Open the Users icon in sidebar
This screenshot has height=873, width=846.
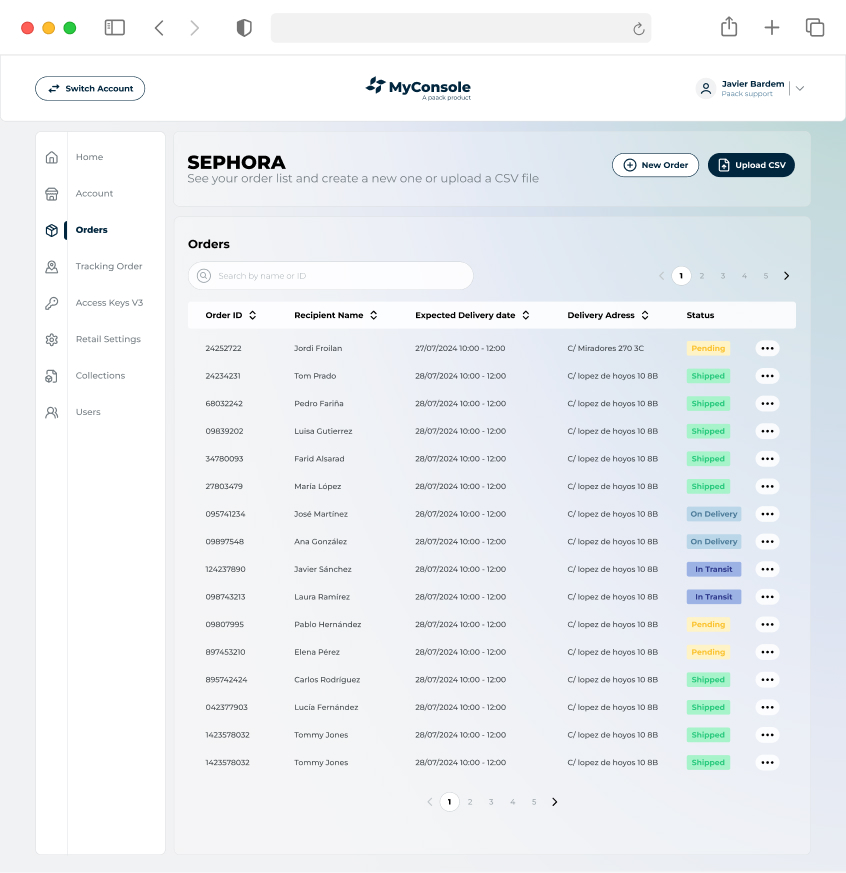pyautogui.click(x=52, y=412)
